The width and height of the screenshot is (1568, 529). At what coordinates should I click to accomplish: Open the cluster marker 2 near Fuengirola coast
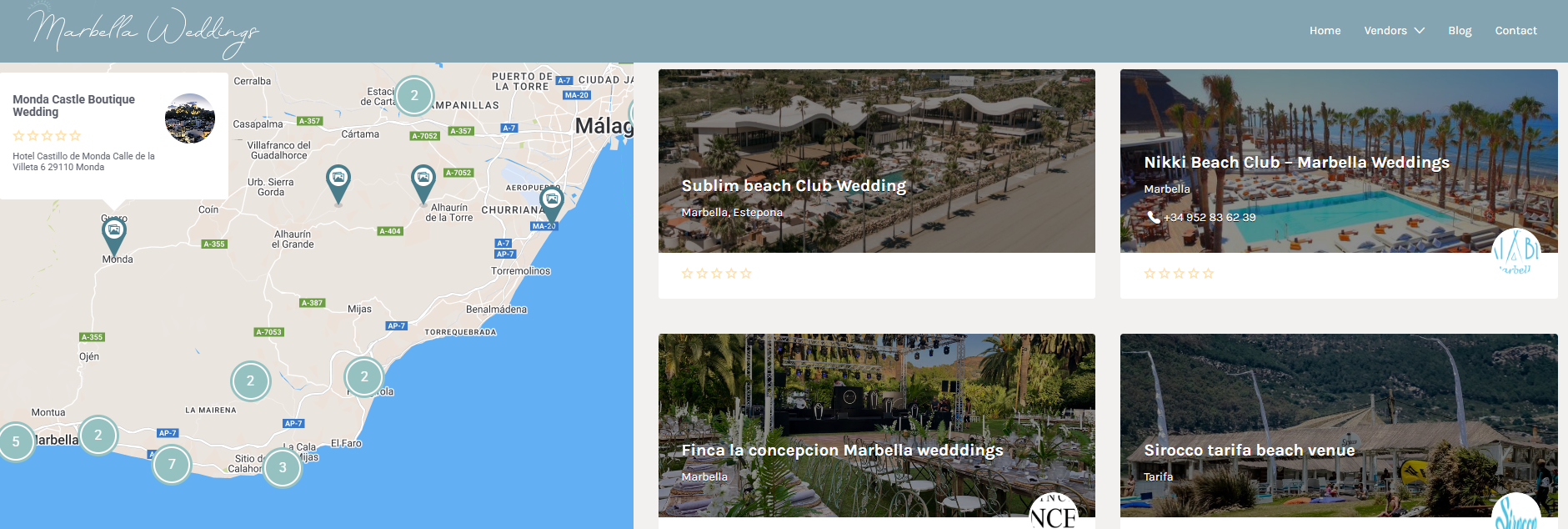[364, 376]
